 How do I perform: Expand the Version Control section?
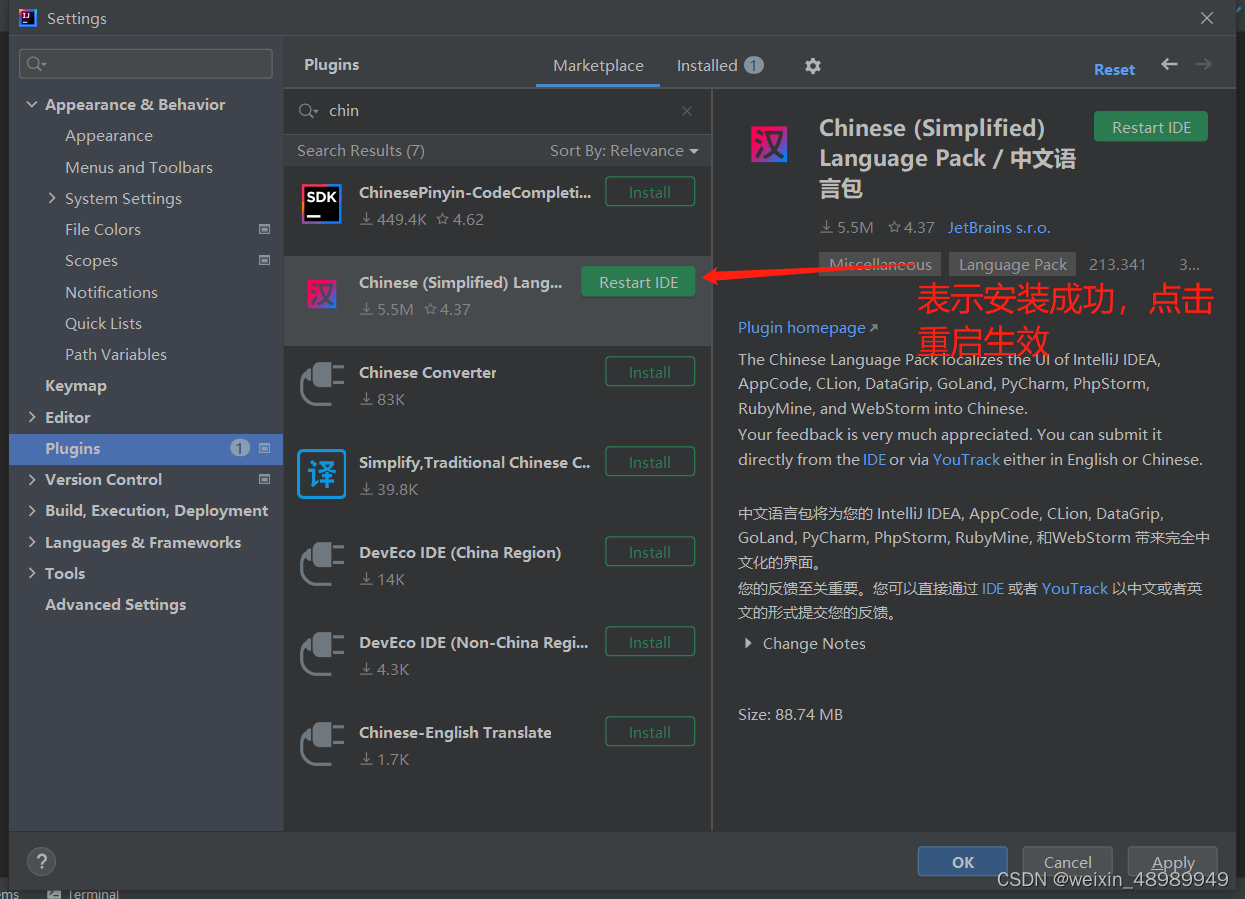[32, 479]
